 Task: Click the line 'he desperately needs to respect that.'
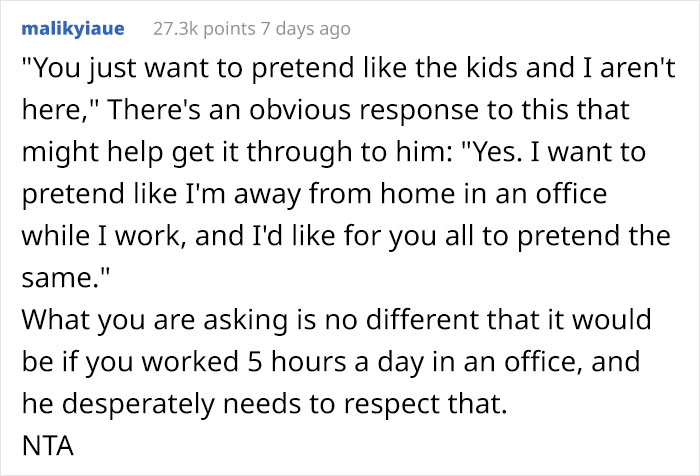coord(264,404)
